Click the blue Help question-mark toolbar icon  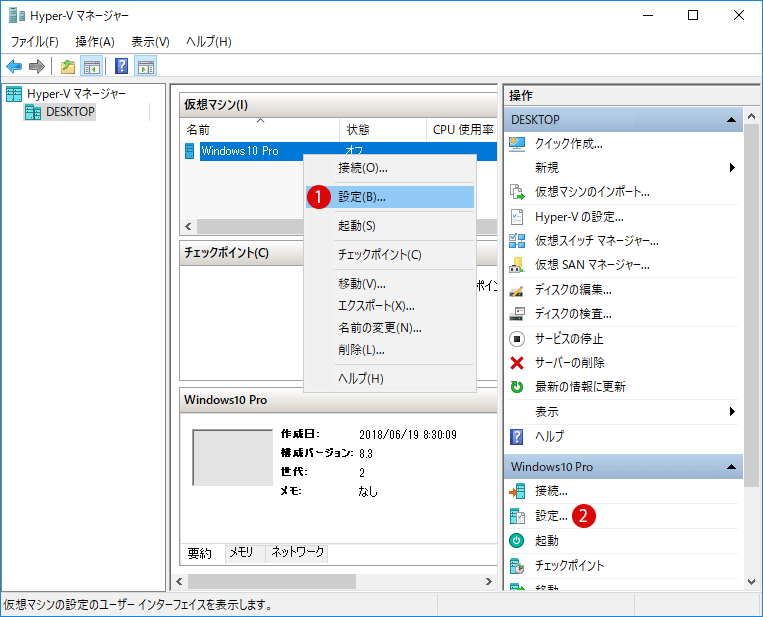click(121, 66)
